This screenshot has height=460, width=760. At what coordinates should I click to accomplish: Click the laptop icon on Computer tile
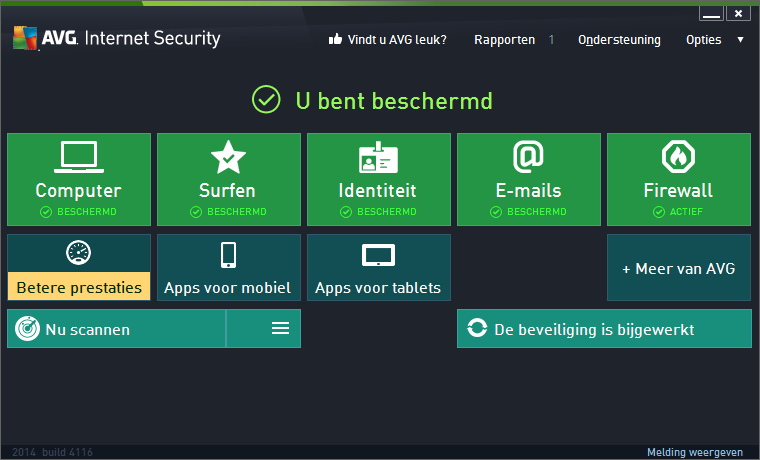pos(78,156)
